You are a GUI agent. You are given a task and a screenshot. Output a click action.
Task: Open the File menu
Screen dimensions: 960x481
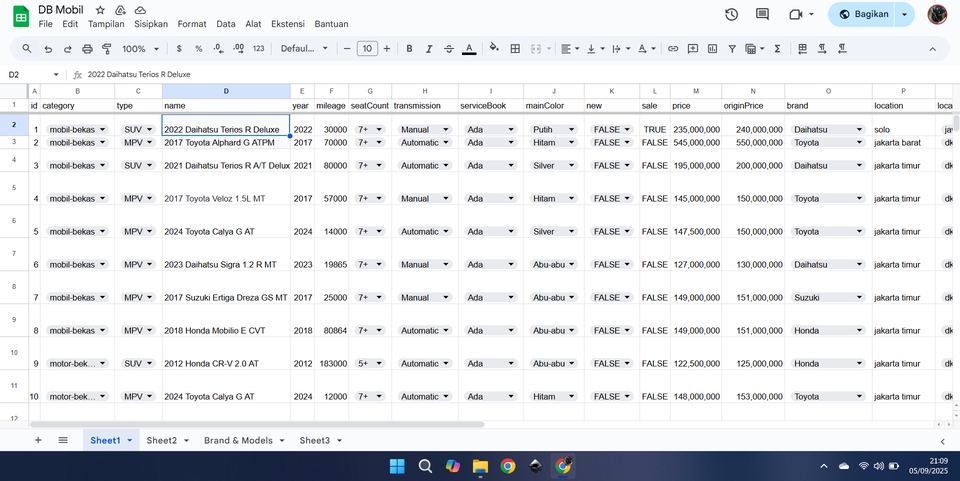click(x=45, y=24)
